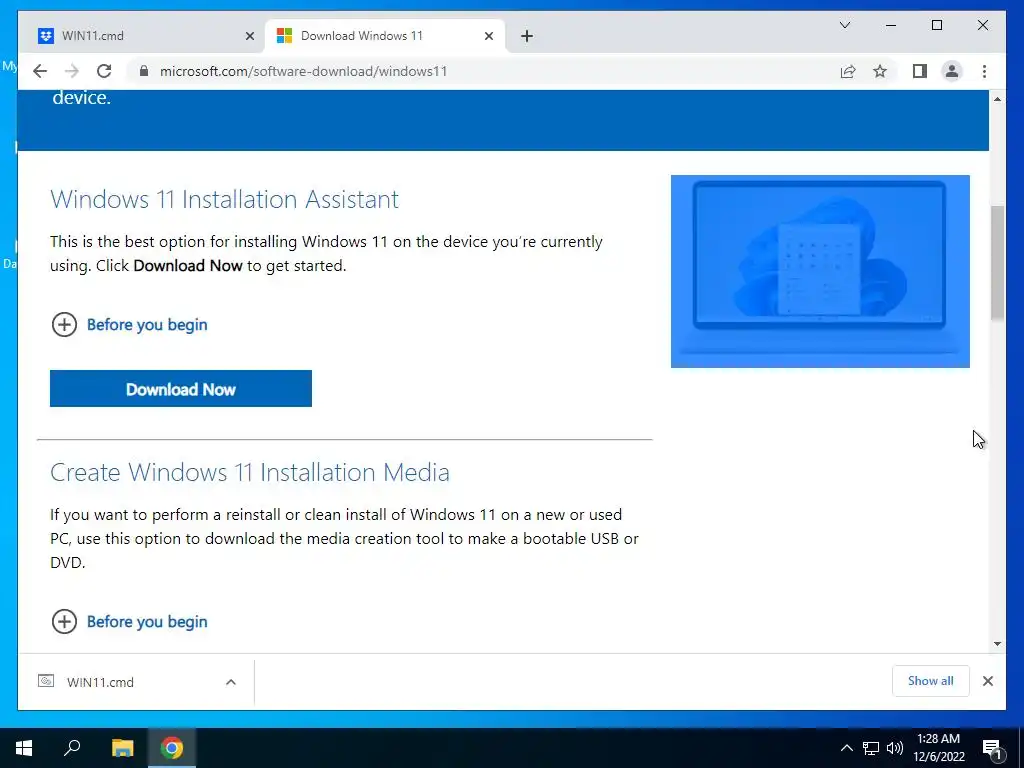This screenshot has width=1024, height=768.
Task: Reload the page with the refresh icon
Action: 104,71
